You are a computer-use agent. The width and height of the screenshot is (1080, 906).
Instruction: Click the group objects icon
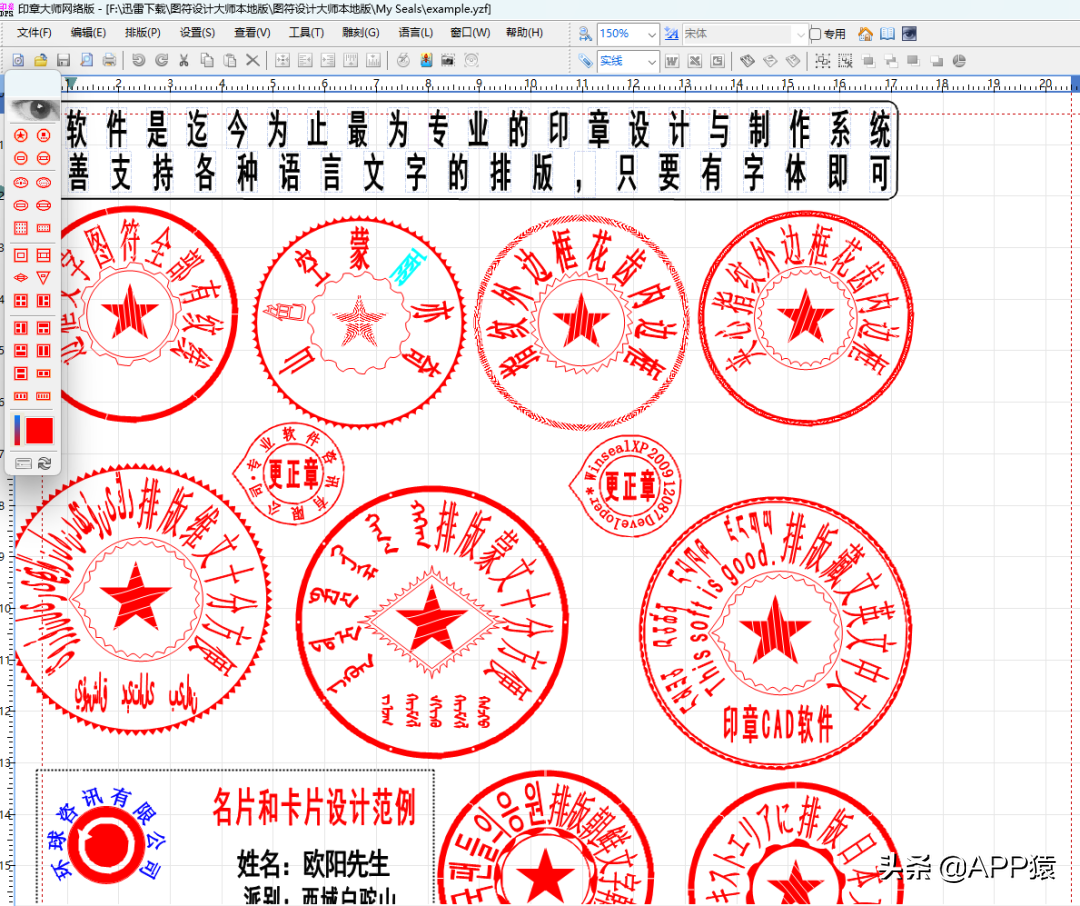pyautogui.click(x=822, y=61)
